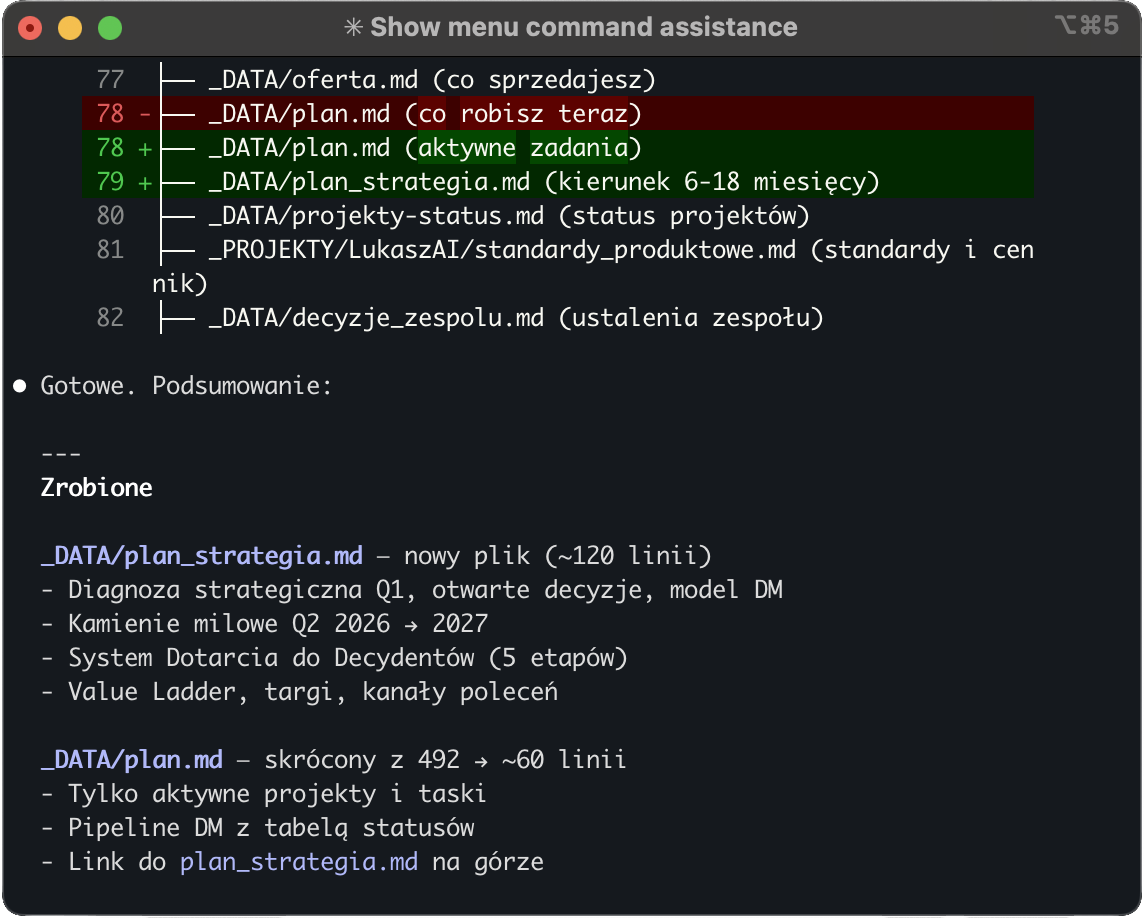Click bullet 'Pipeline DM z tabelą statusów'

tap(257, 828)
